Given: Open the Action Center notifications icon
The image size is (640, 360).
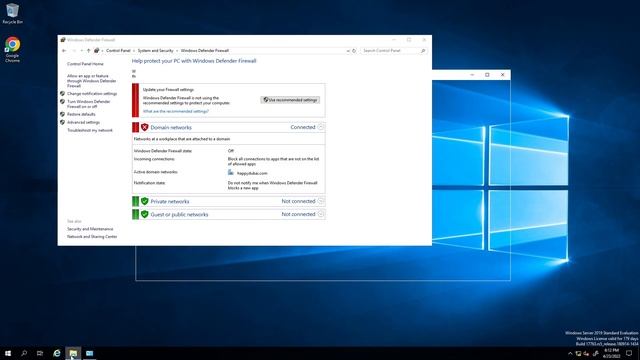Looking at the screenshot, I should (x=629, y=353).
